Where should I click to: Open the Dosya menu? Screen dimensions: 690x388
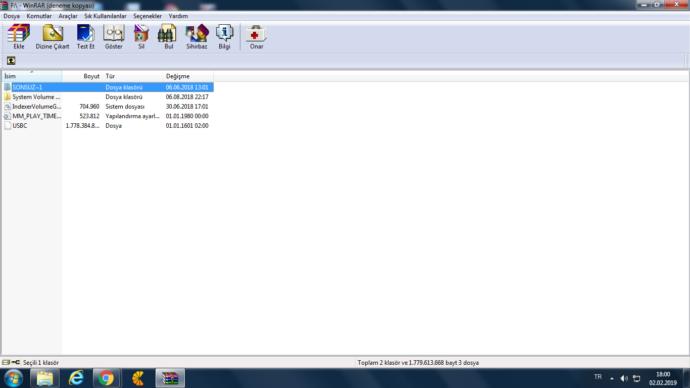11,16
